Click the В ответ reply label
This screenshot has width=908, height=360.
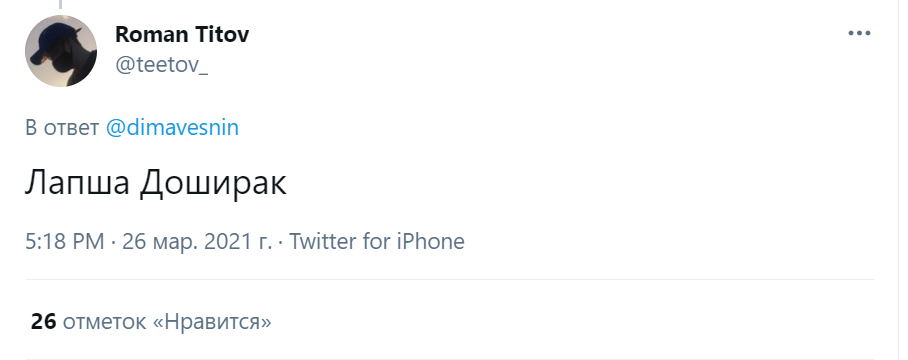pyautogui.click(x=62, y=127)
